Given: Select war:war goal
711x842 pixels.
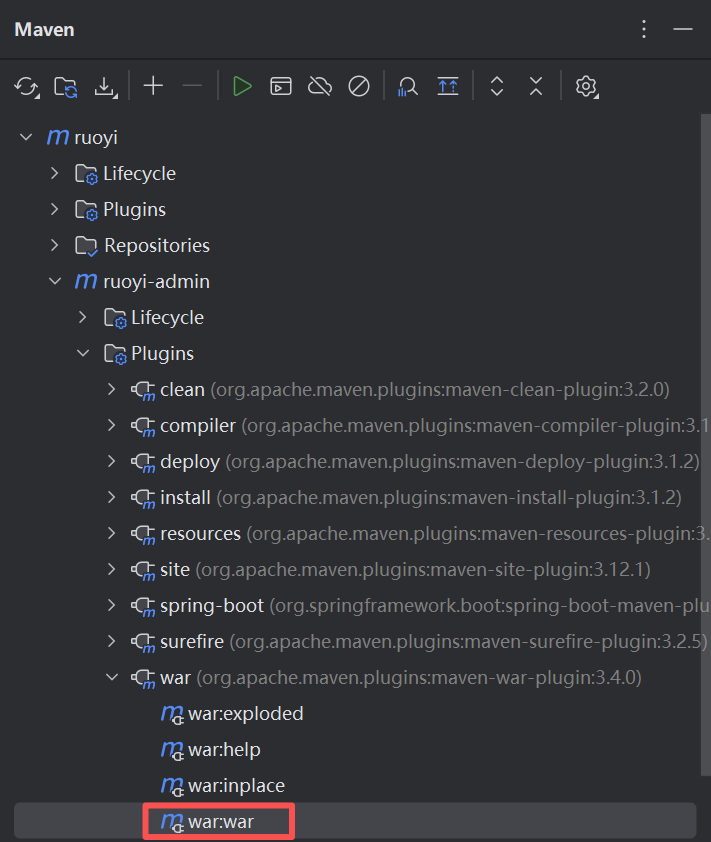Looking at the screenshot, I should [221, 822].
